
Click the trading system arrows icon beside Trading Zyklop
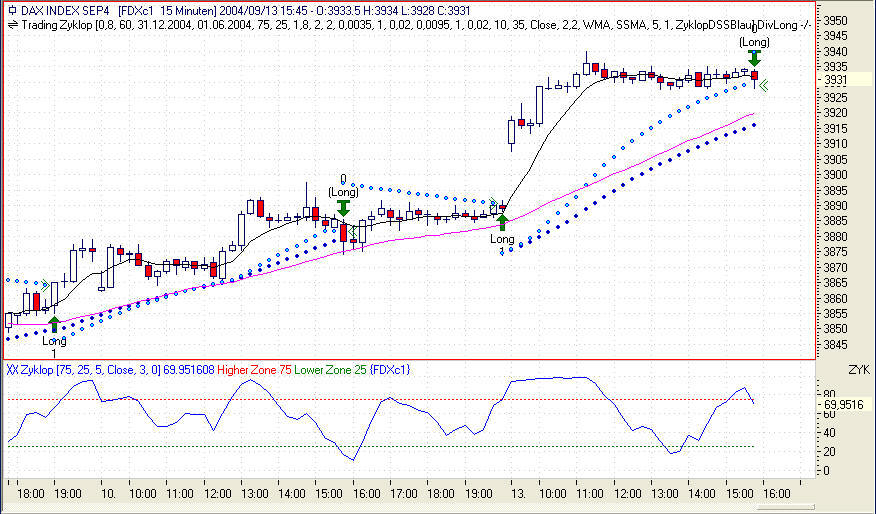(12, 25)
